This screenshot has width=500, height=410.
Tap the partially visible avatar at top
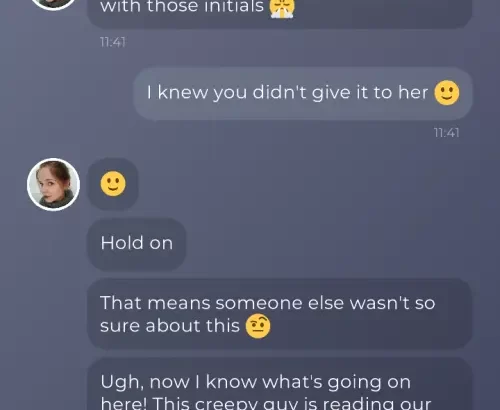pos(53,5)
